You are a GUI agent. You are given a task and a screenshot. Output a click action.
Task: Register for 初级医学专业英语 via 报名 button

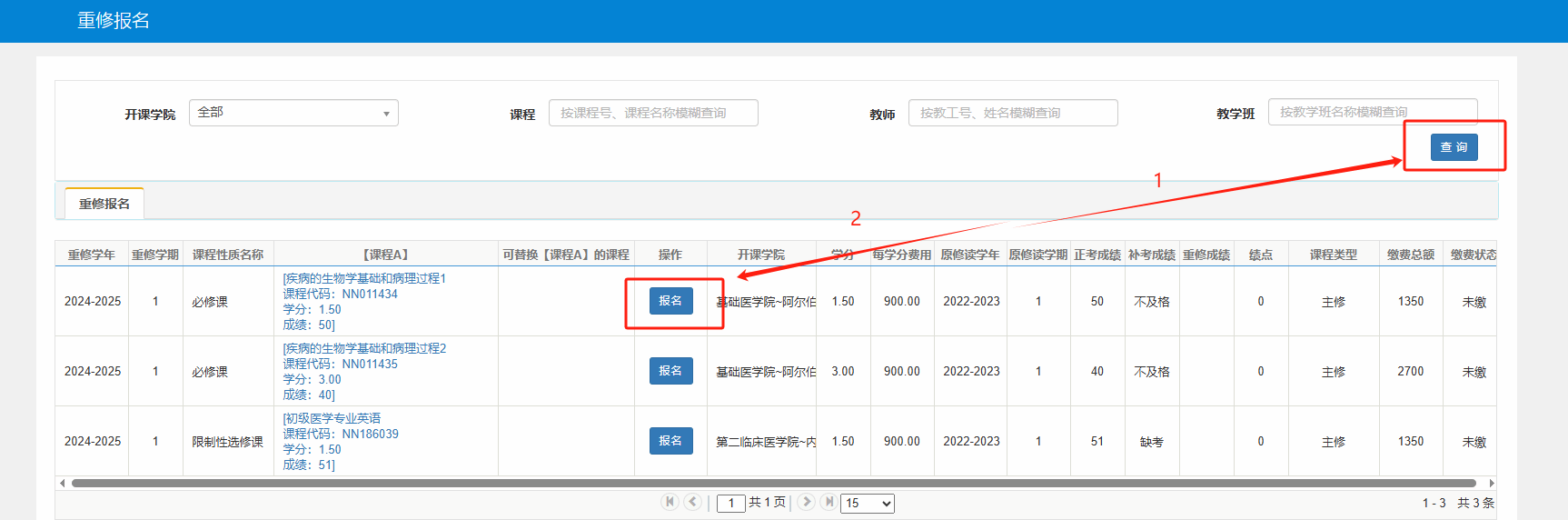point(670,441)
